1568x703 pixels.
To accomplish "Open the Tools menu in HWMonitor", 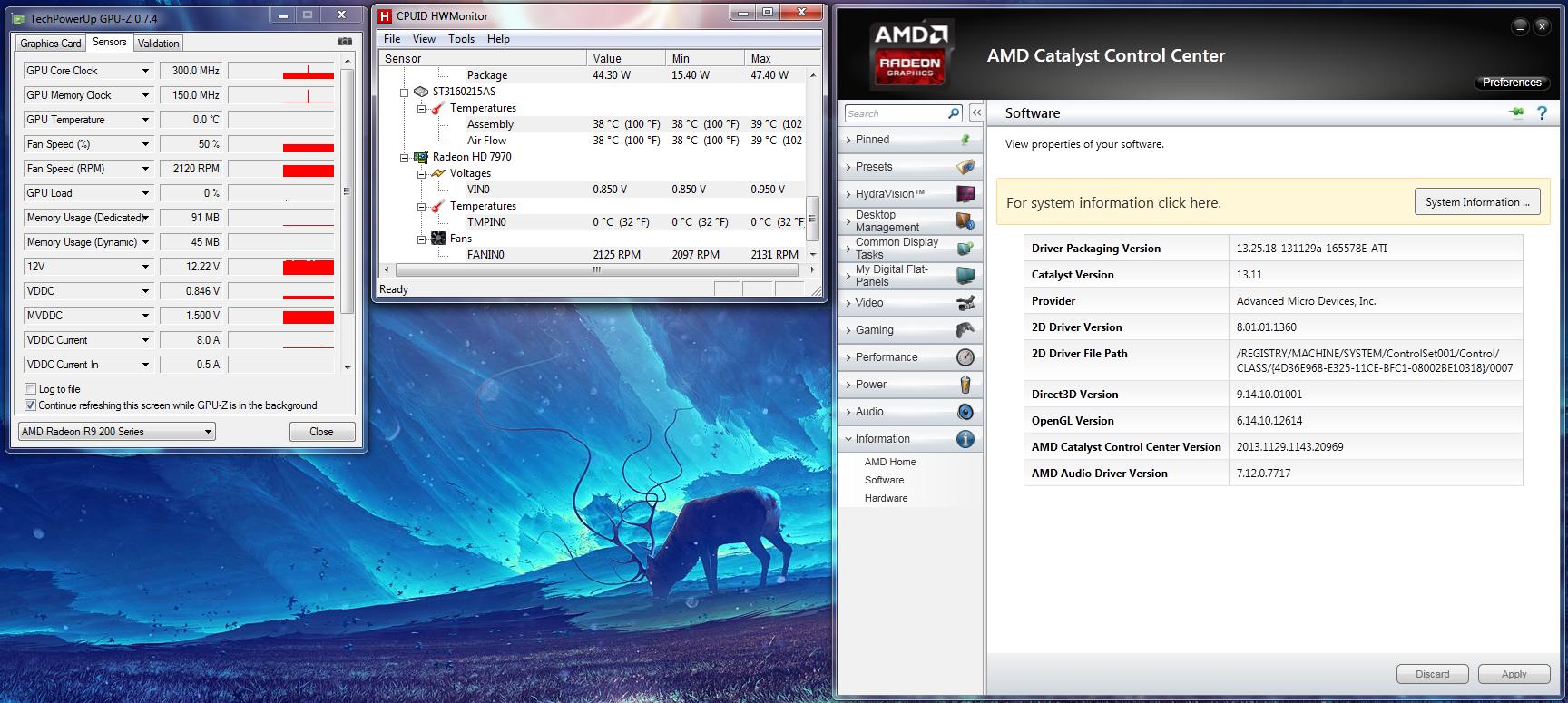I will pos(461,39).
